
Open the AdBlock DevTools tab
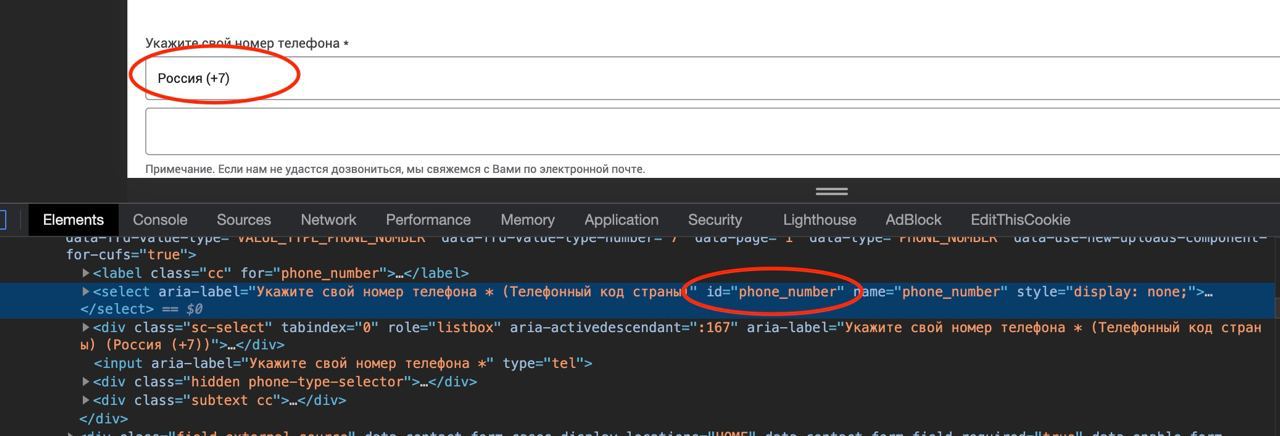913,220
